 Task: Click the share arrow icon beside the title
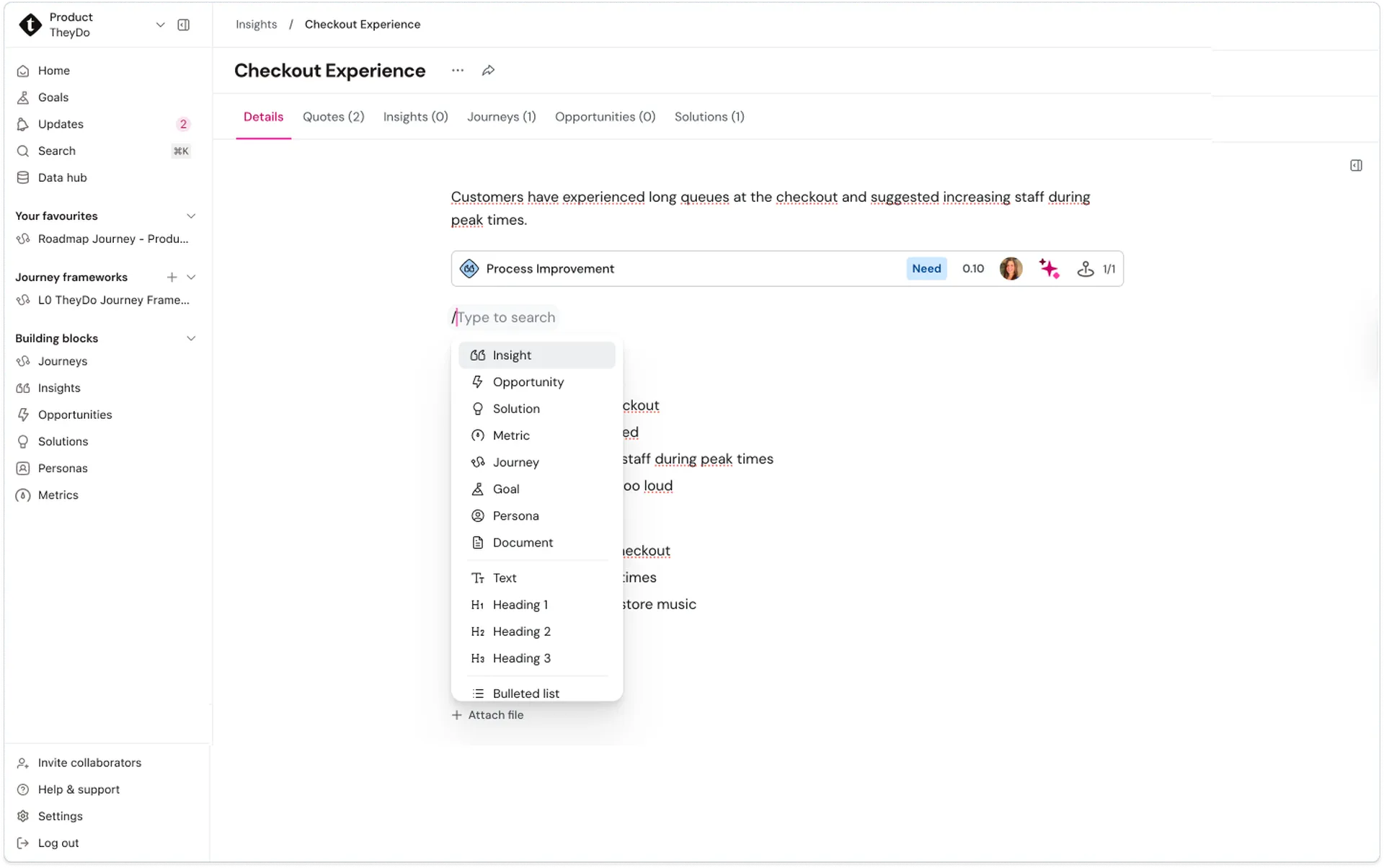tap(488, 71)
